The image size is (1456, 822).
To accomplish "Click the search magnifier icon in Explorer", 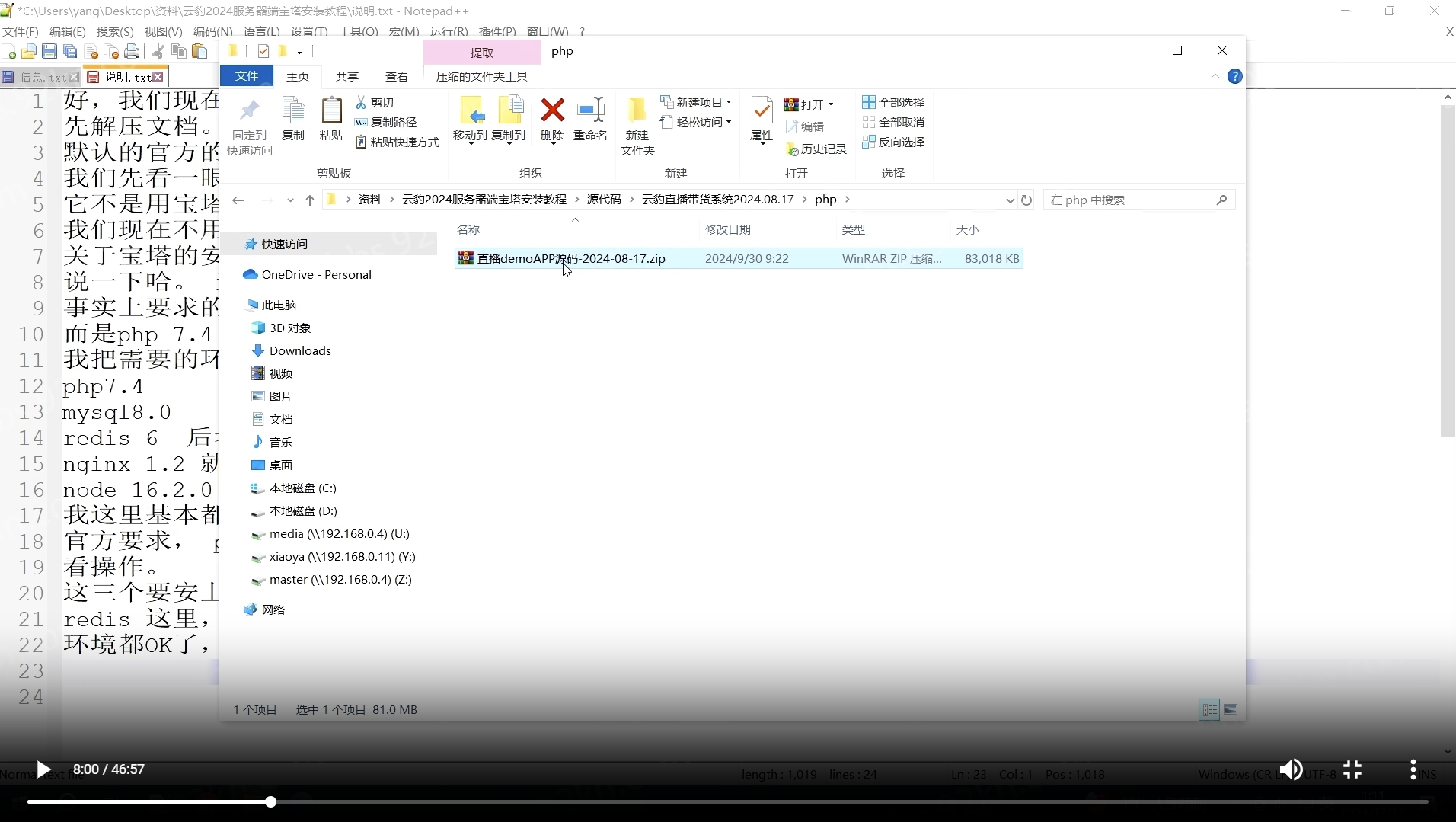I will click(x=1221, y=200).
